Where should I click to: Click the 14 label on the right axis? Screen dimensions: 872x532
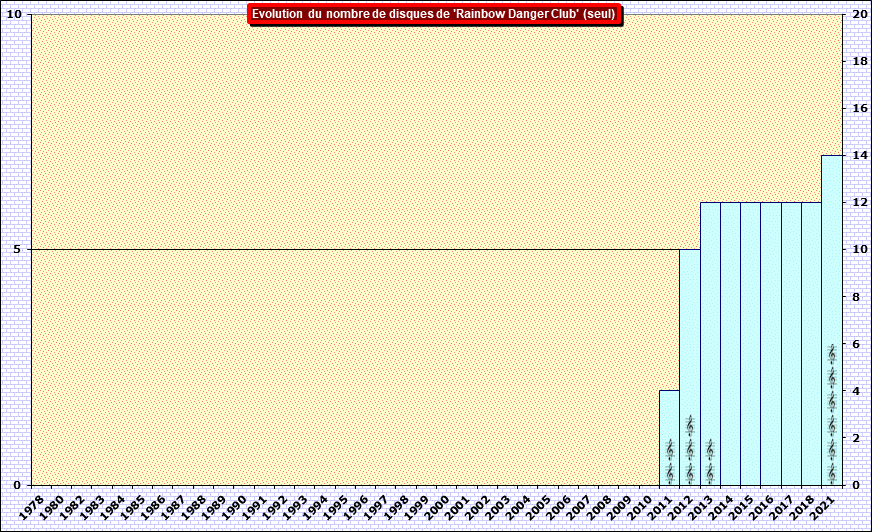857,155
